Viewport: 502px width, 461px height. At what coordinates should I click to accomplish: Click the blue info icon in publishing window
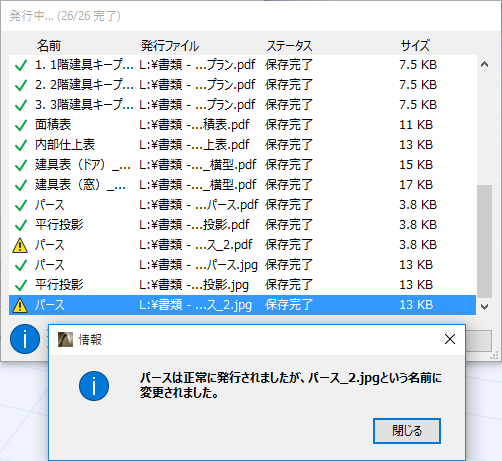coord(25,339)
